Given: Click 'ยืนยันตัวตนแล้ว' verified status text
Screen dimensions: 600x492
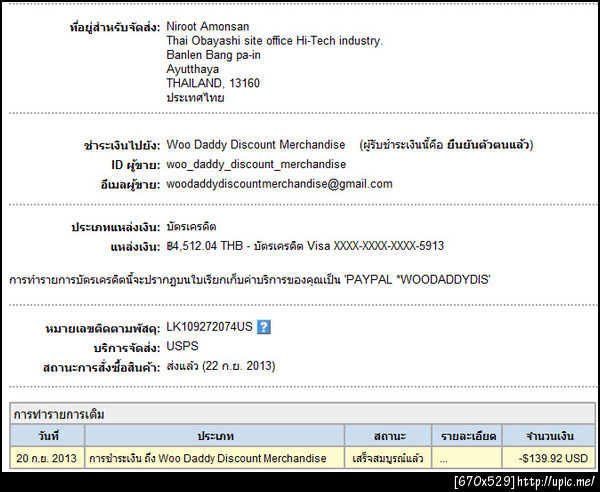Looking at the screenshot, I should click(488, 145).
